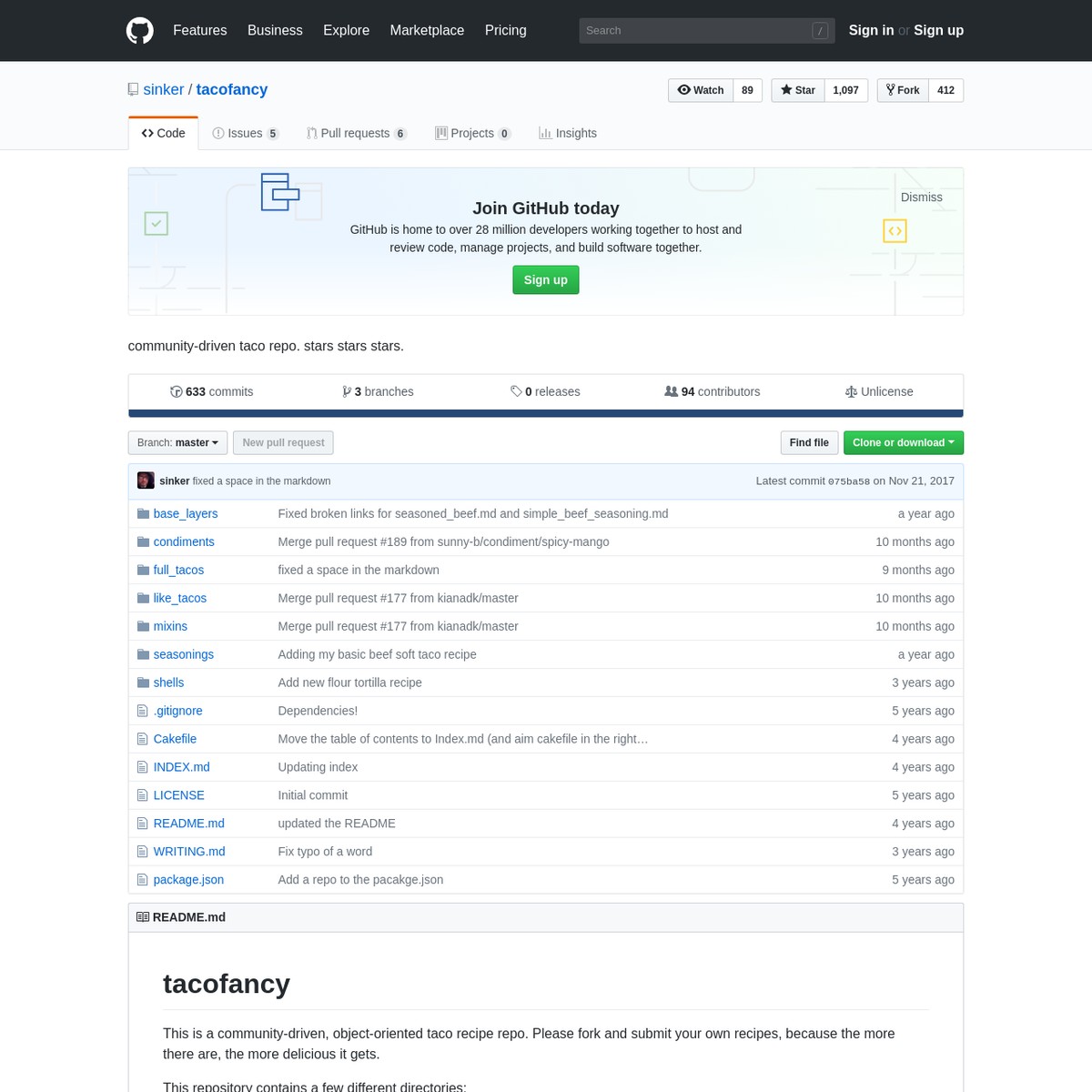The height and width of the screenshot is (1092, 1092).
Task: Open the Branch: master dropdown
Action: coord(177,442)
